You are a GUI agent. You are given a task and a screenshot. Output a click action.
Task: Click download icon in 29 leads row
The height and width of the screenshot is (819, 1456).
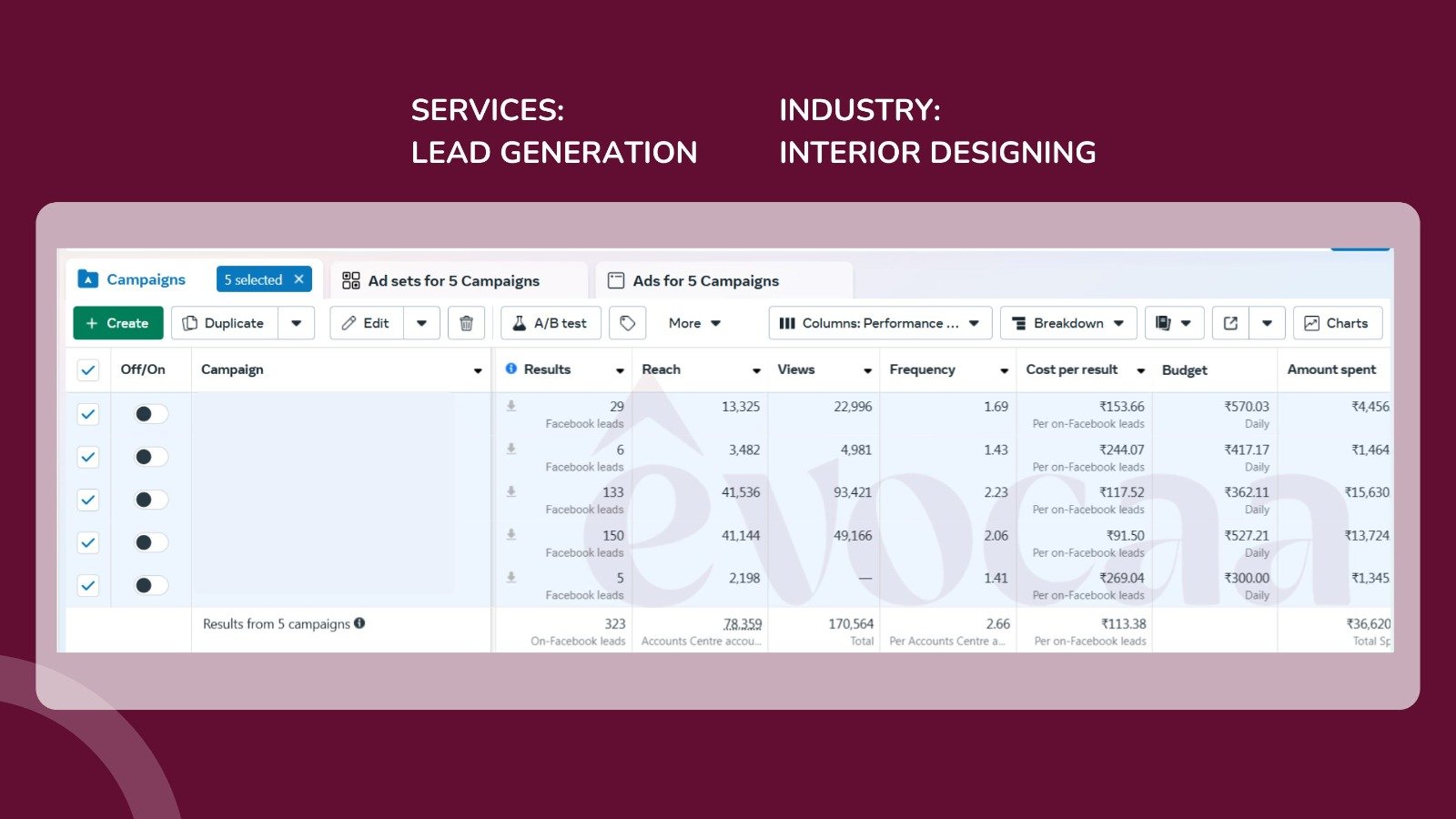point(511,406)
